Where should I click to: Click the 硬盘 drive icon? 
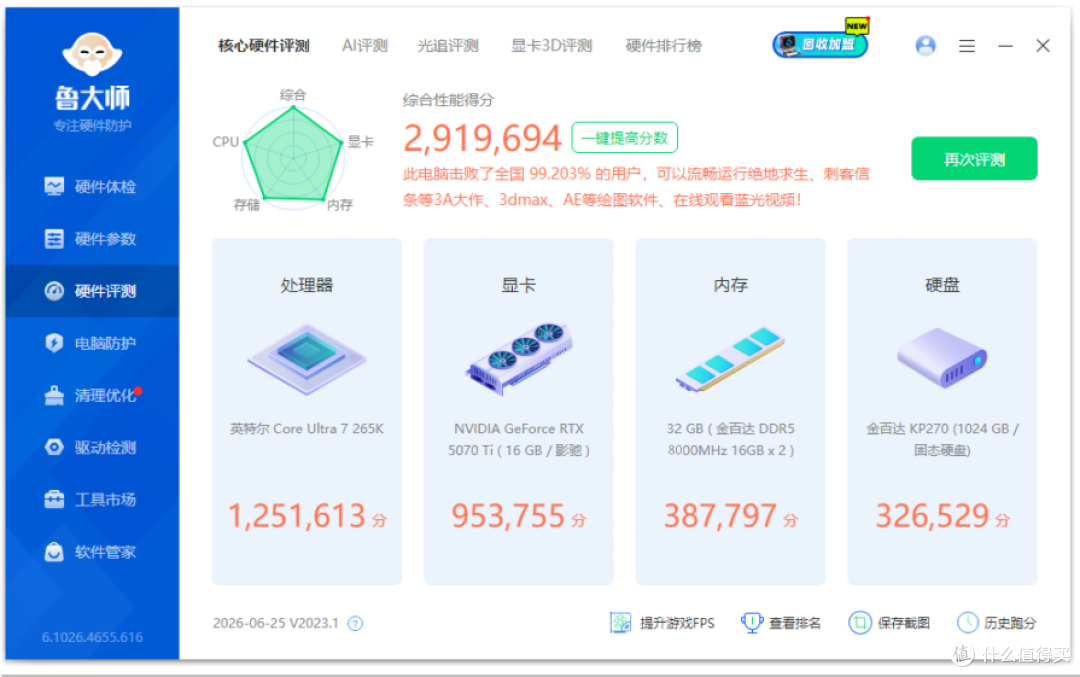(942, 357)
